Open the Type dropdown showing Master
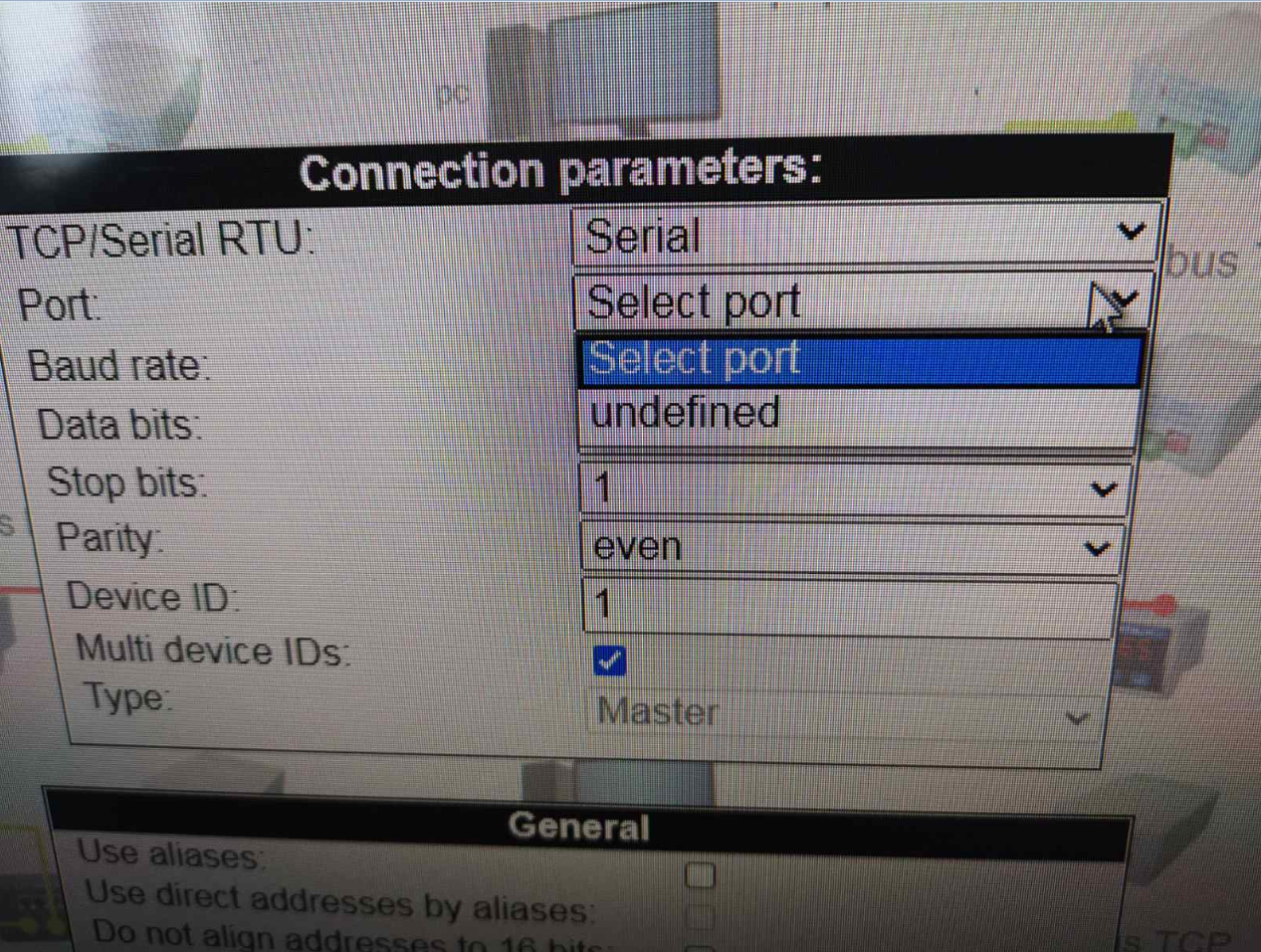Screen dimensions: 1261x952 (x=844, y=712)
